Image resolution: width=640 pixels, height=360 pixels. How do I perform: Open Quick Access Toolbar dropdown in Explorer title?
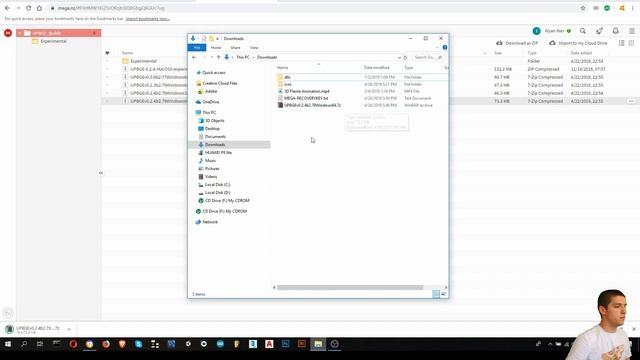click(x=218, y=39)
